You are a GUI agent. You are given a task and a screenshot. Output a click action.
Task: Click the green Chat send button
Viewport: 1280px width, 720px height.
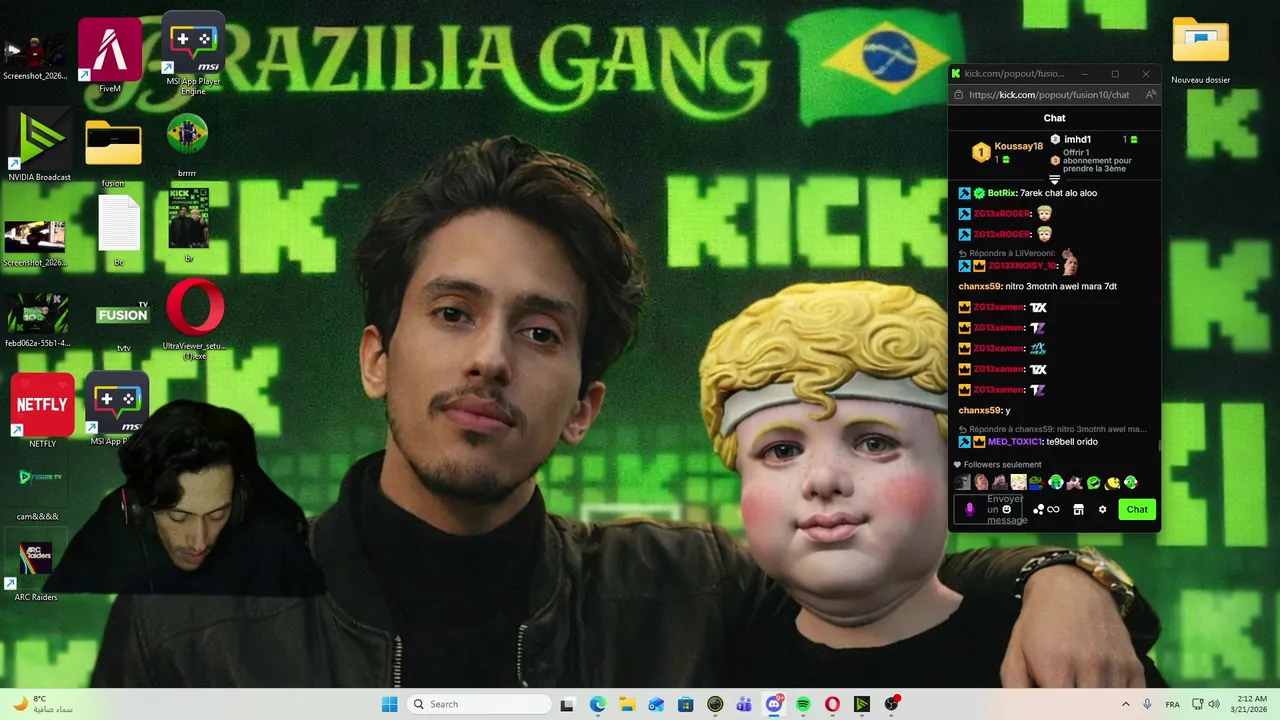coord(1137,509)
